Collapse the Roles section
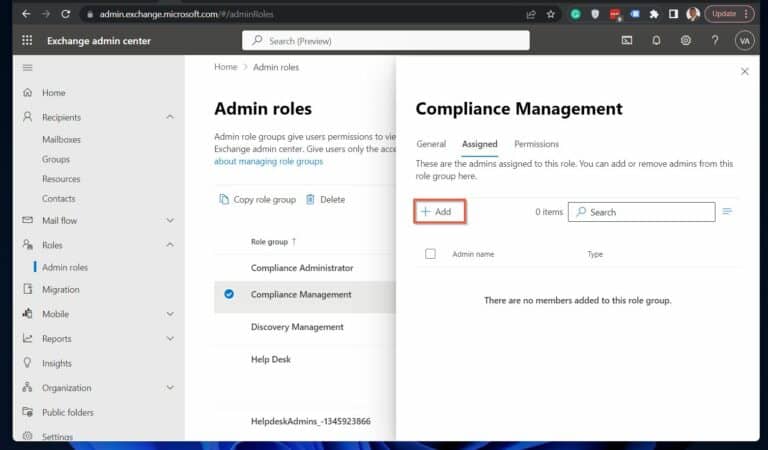The image size is (768, 450). point(169,244)
